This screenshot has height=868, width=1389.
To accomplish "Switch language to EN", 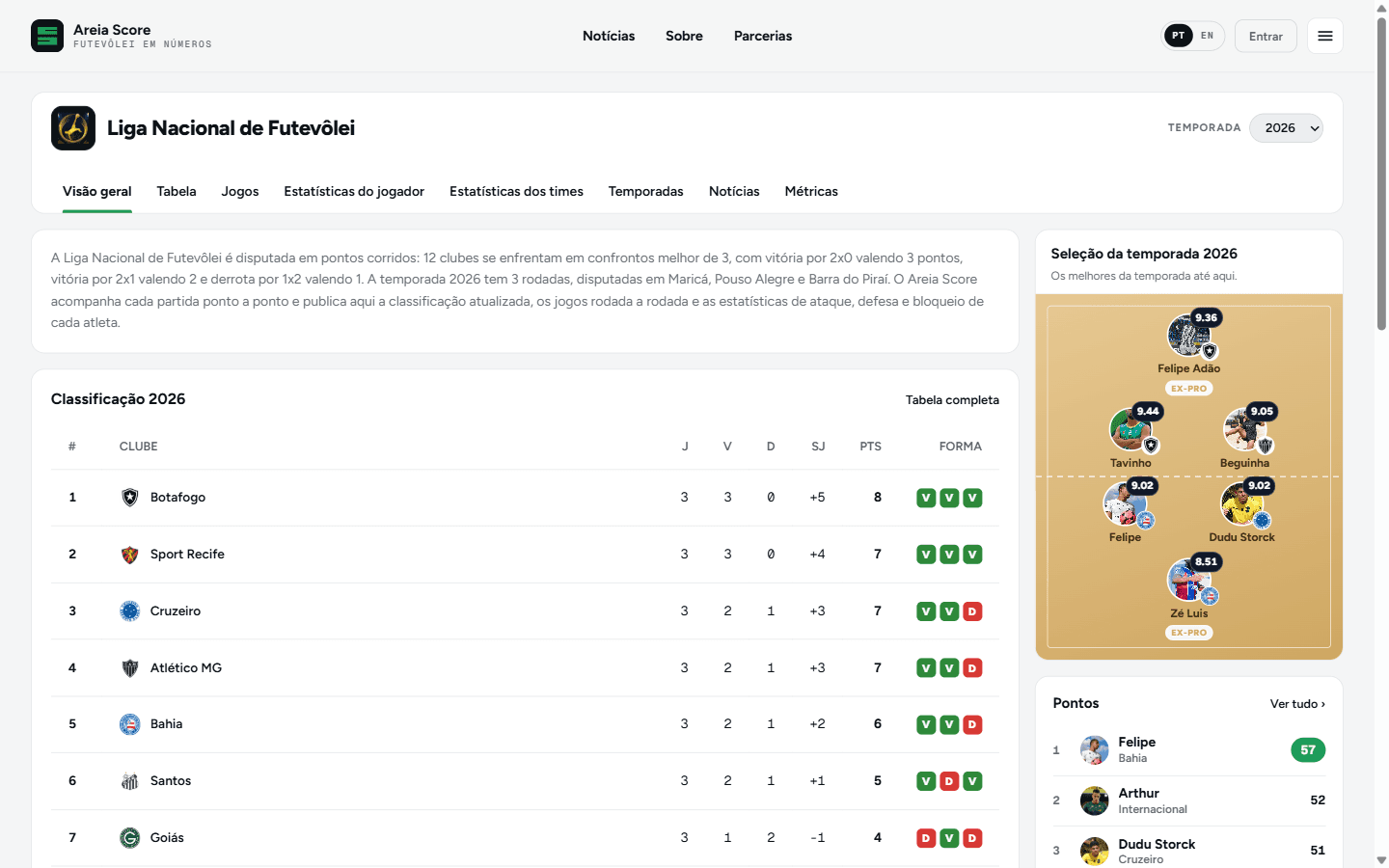I will click(1208, 36).
